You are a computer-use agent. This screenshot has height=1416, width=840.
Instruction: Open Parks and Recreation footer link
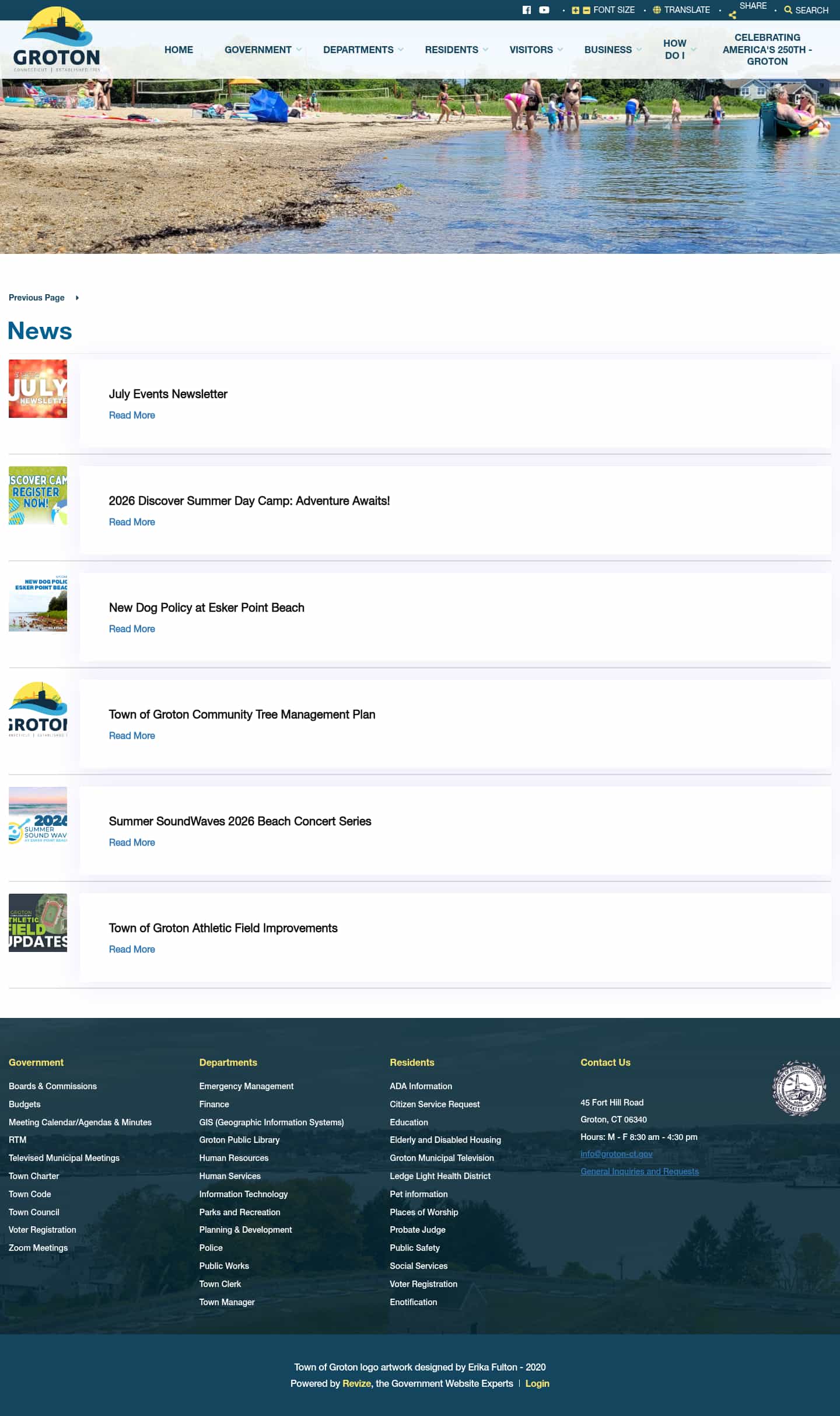point(240,1212)
